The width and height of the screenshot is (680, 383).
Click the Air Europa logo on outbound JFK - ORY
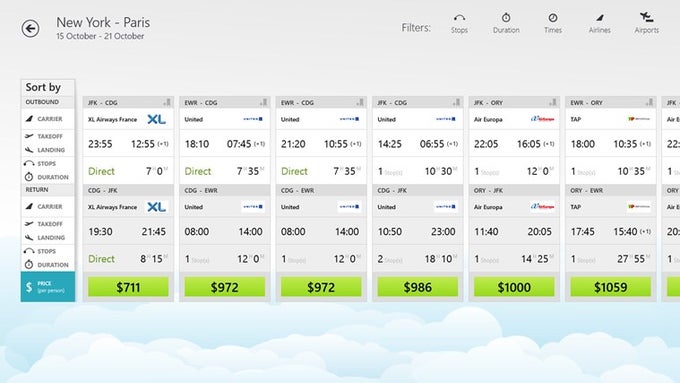543,119
